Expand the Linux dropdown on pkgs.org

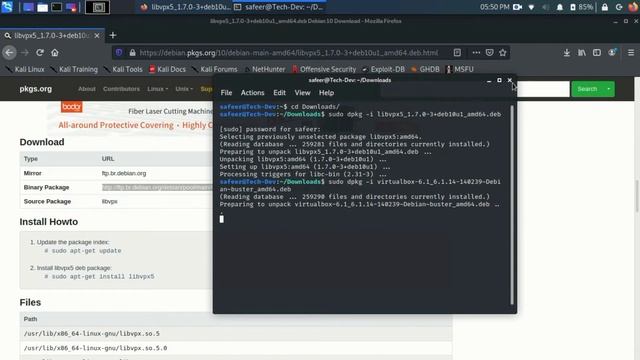(158, 89)
